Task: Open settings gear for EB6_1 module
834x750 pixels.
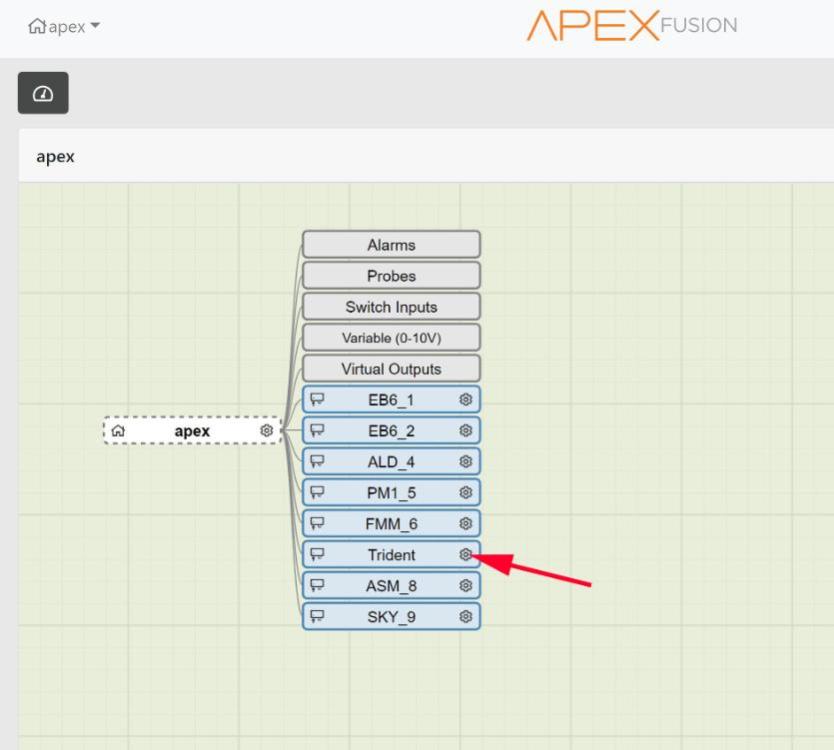Action: 465,400
